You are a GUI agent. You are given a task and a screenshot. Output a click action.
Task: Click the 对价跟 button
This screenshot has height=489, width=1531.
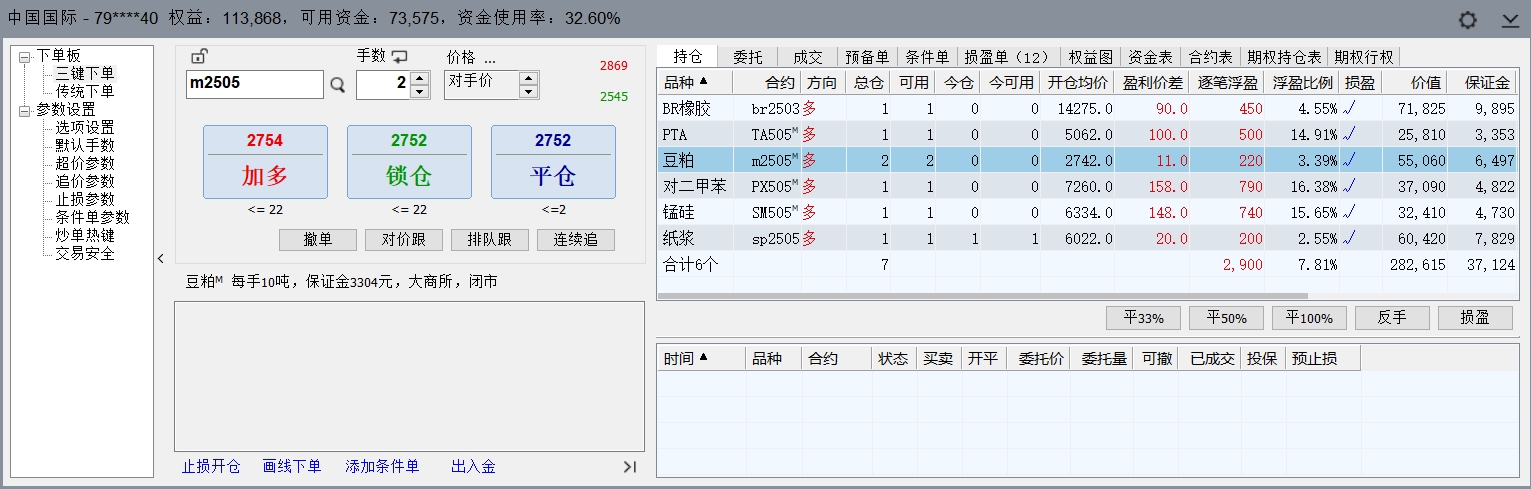404,240
